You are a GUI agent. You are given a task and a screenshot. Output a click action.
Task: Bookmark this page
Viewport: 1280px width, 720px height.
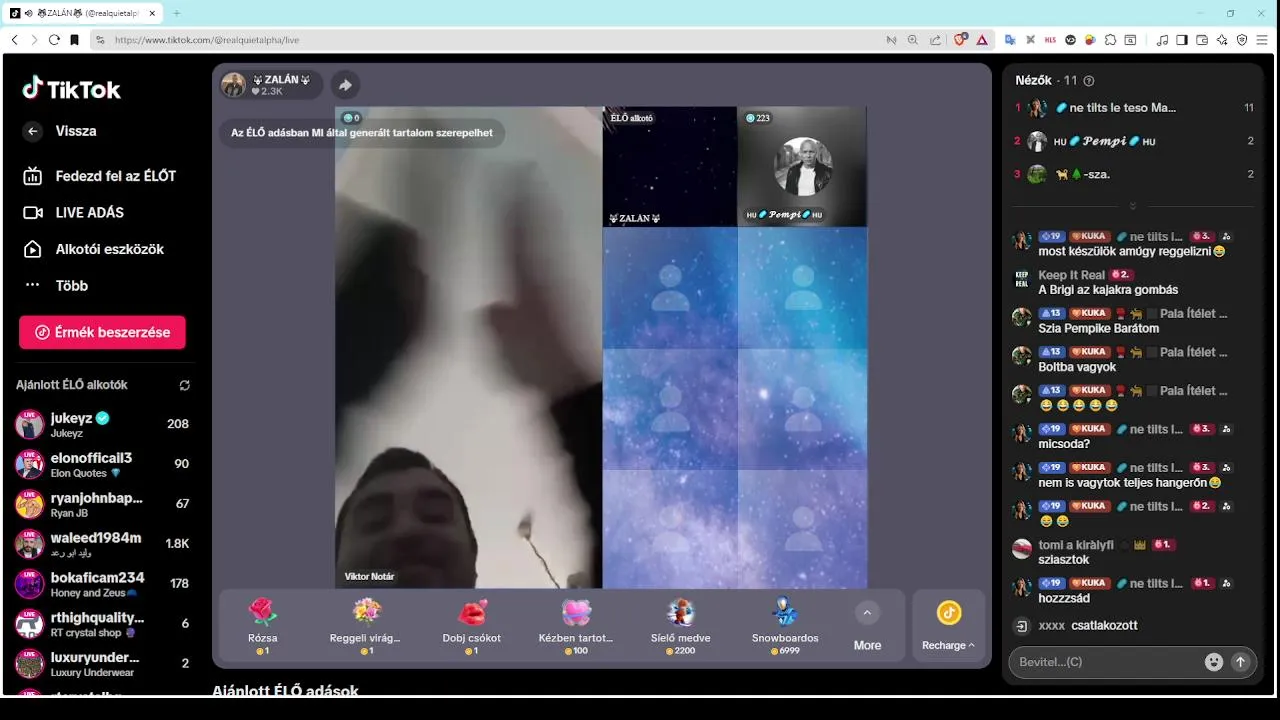pyautogui.click(x=74, y=40)
